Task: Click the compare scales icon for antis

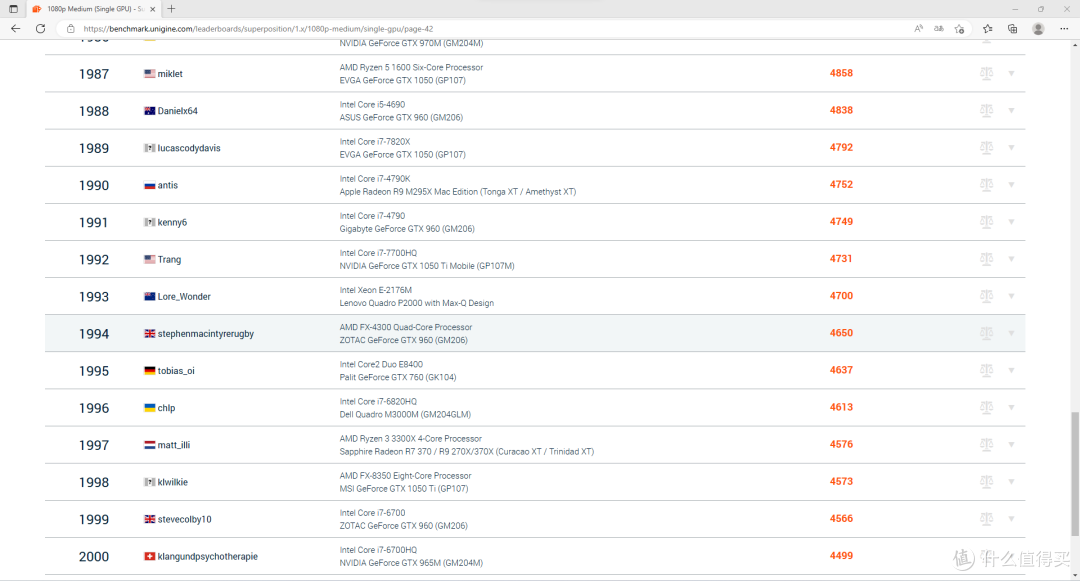Action: pos(986,184)
